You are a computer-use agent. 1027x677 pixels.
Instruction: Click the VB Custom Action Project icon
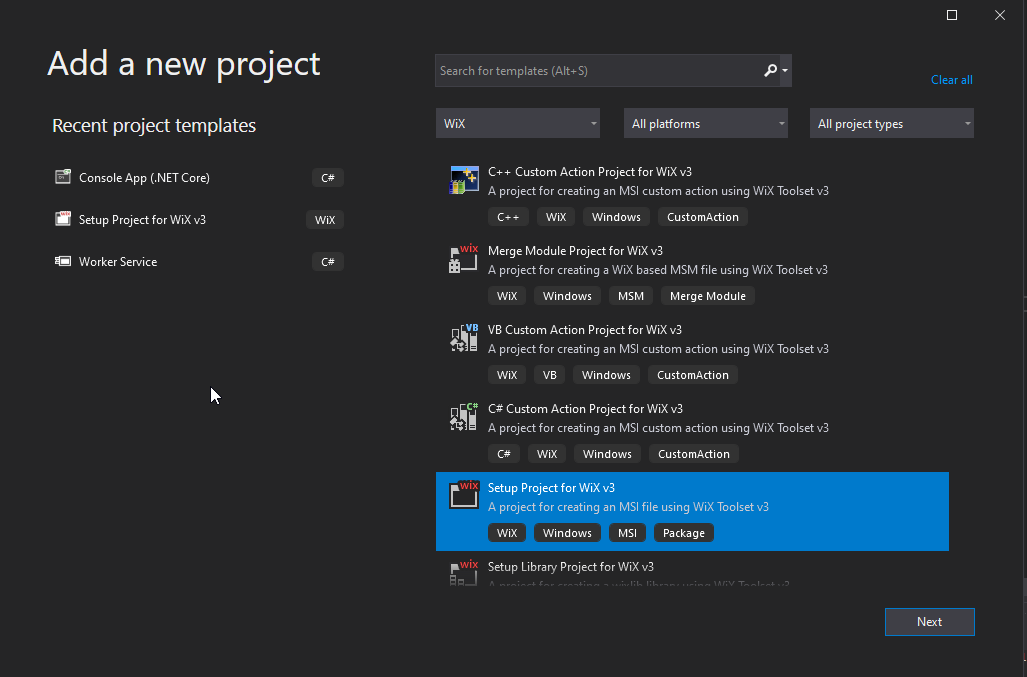(x=464, y=338)
